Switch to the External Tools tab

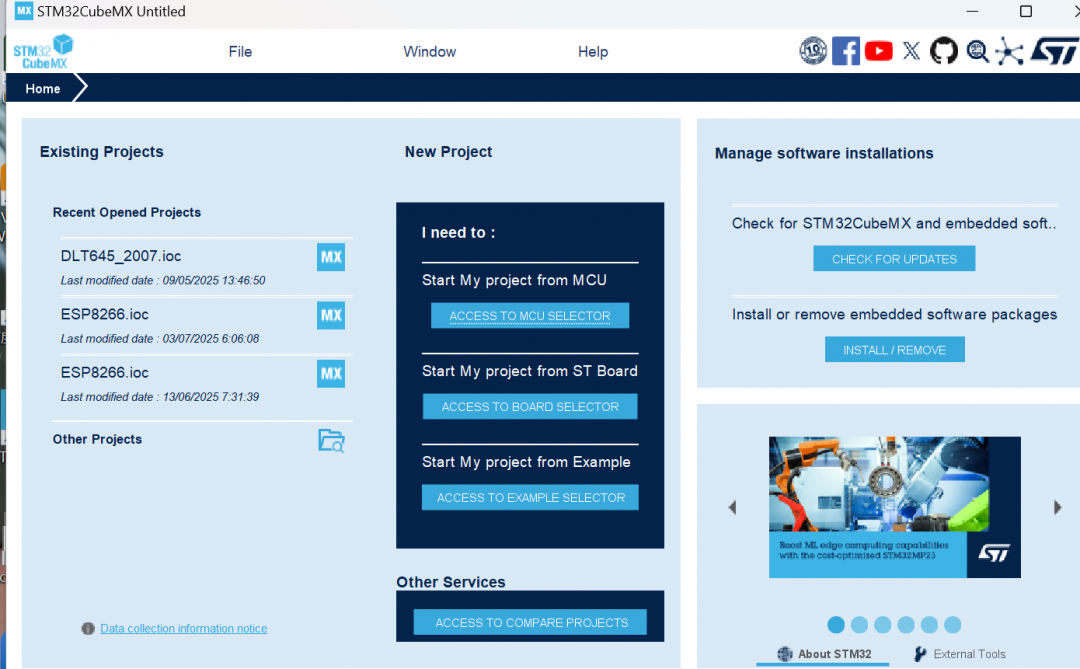point(959,654)
